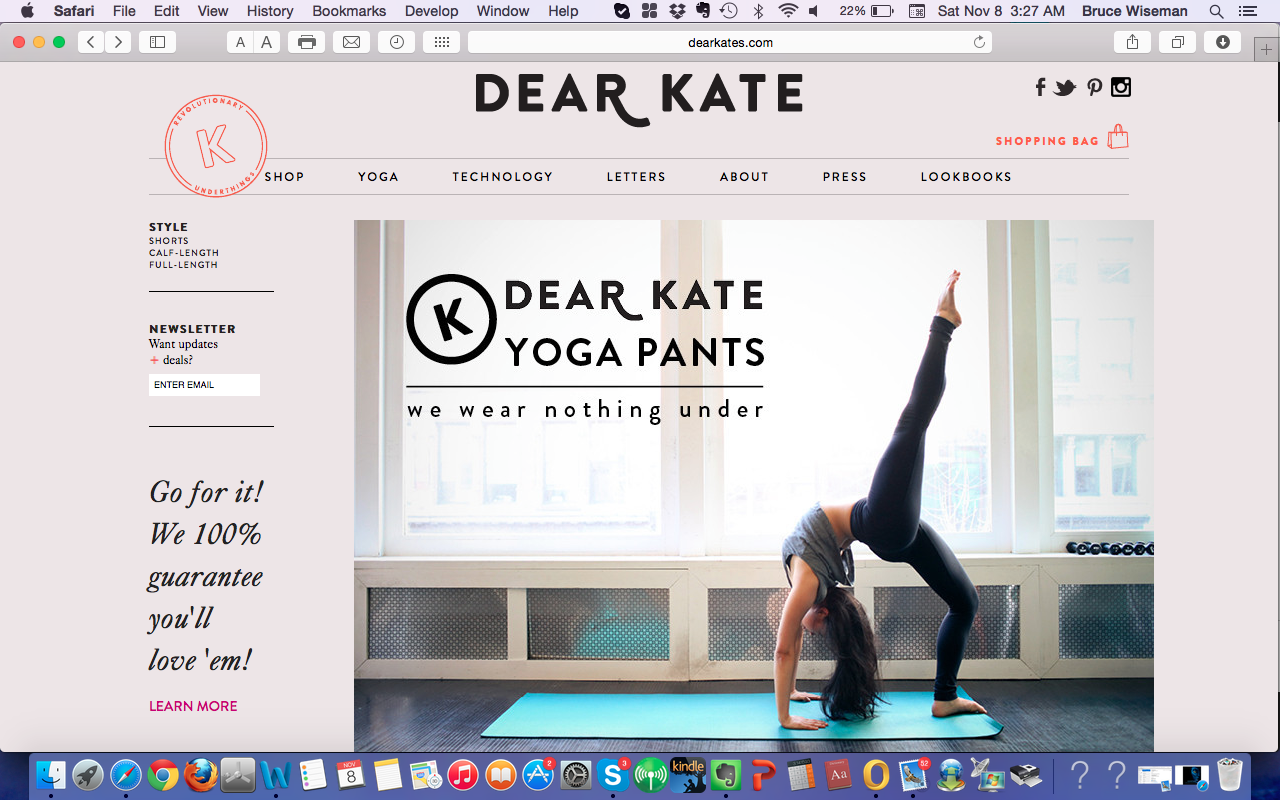The height and width of the screenshot is (800, 1280).
Task: Open the Dear Kate Instagram icon
Action: pyautogui.click(x=1121, y=87)
